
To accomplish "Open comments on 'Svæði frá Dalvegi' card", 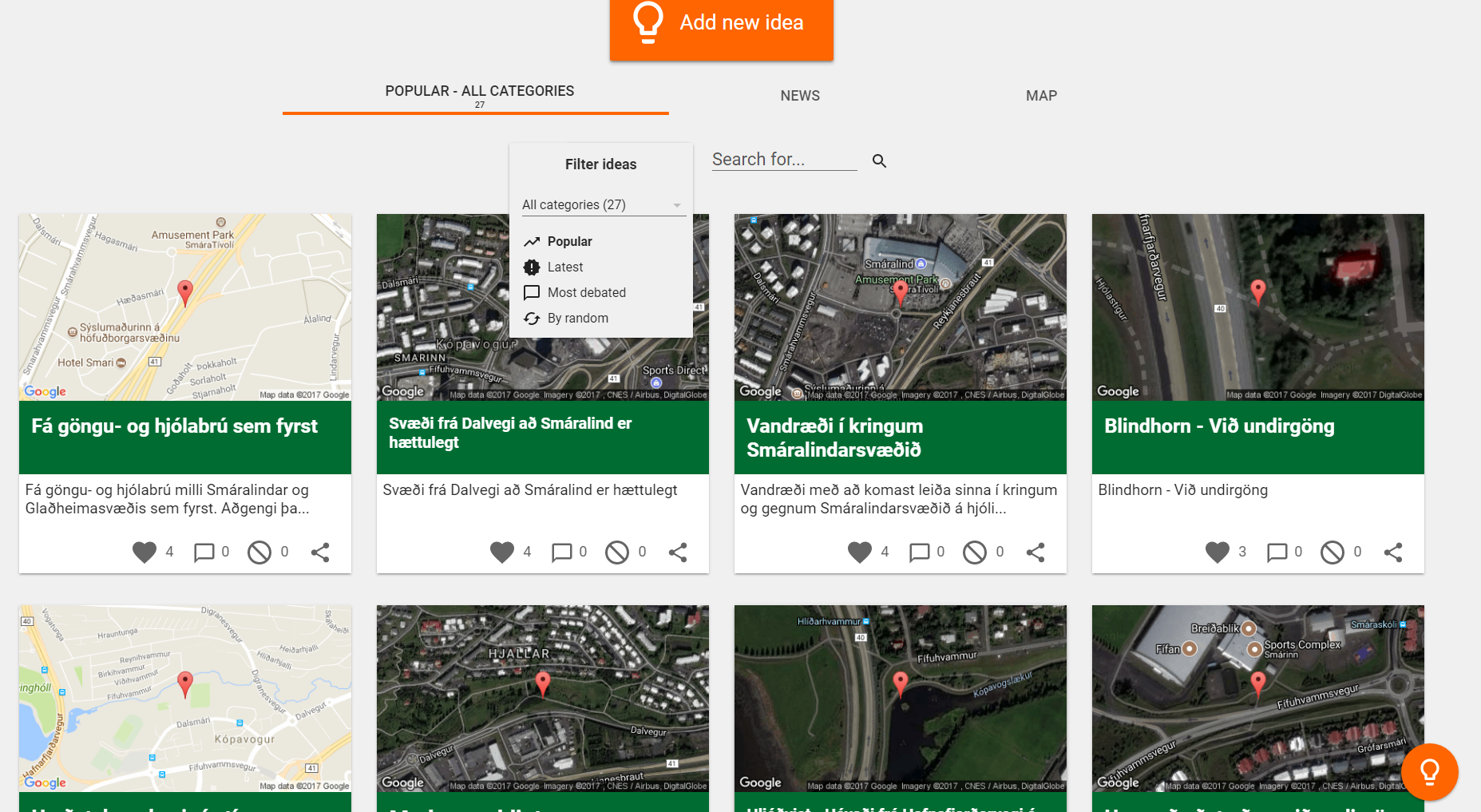I will pos(562,552).
